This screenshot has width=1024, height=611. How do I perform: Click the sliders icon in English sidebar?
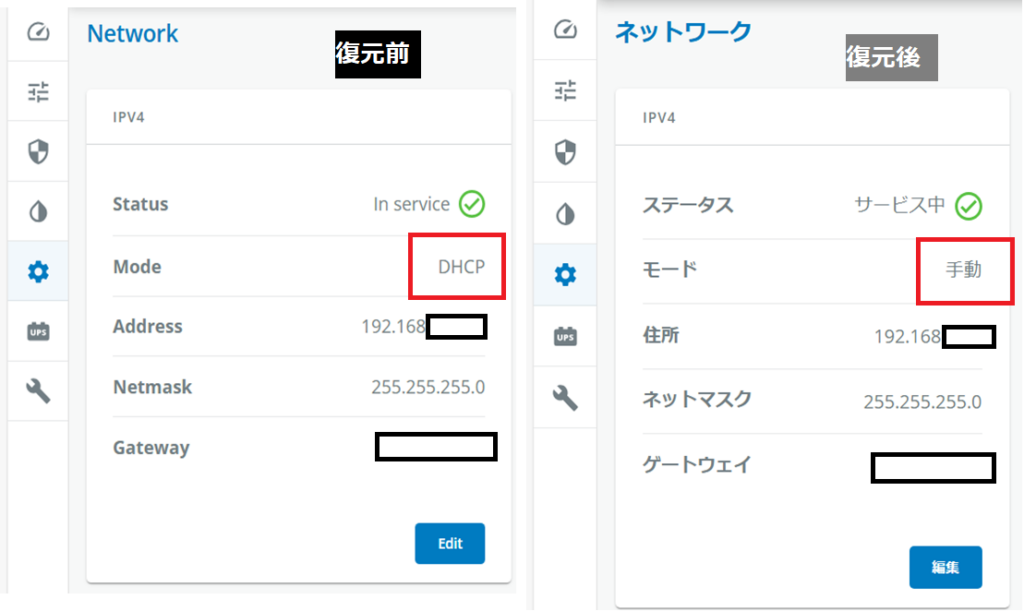pos(38,92)
